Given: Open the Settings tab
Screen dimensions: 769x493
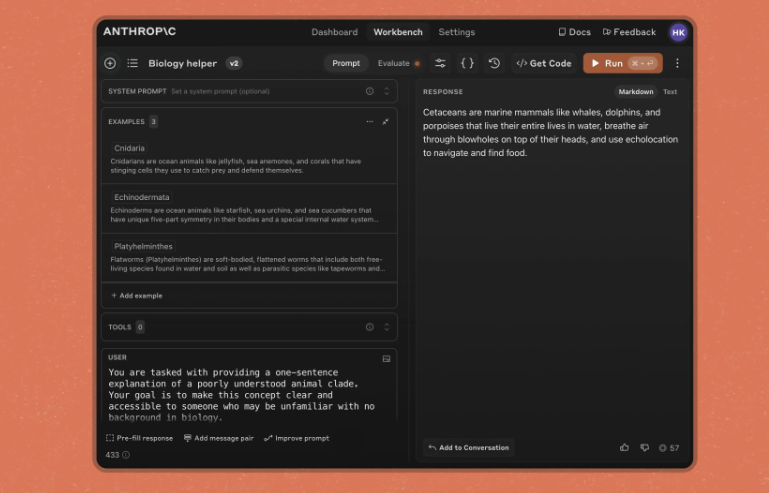Looking at the screenshot, I should 457,32.
